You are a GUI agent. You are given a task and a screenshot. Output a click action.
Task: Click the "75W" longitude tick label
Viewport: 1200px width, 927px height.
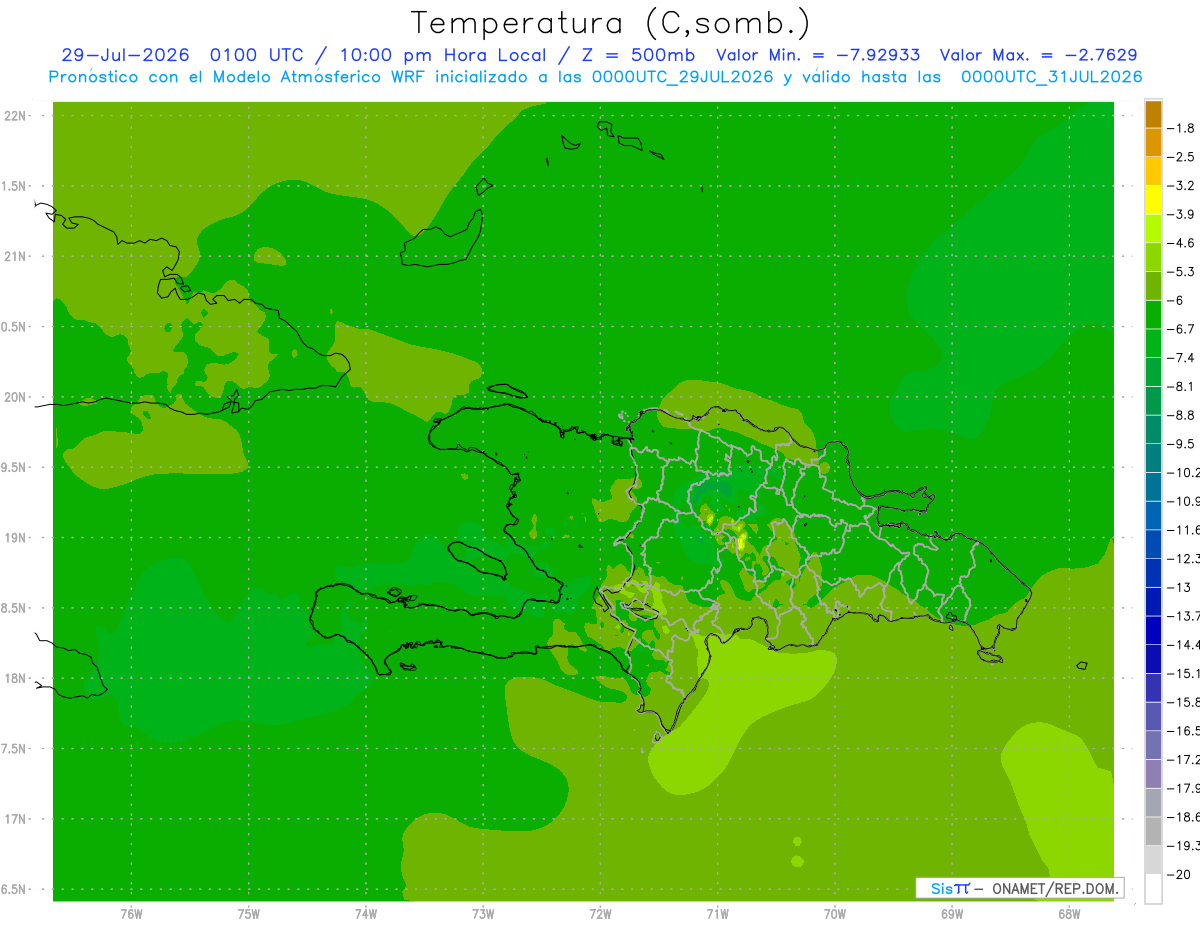249,913
